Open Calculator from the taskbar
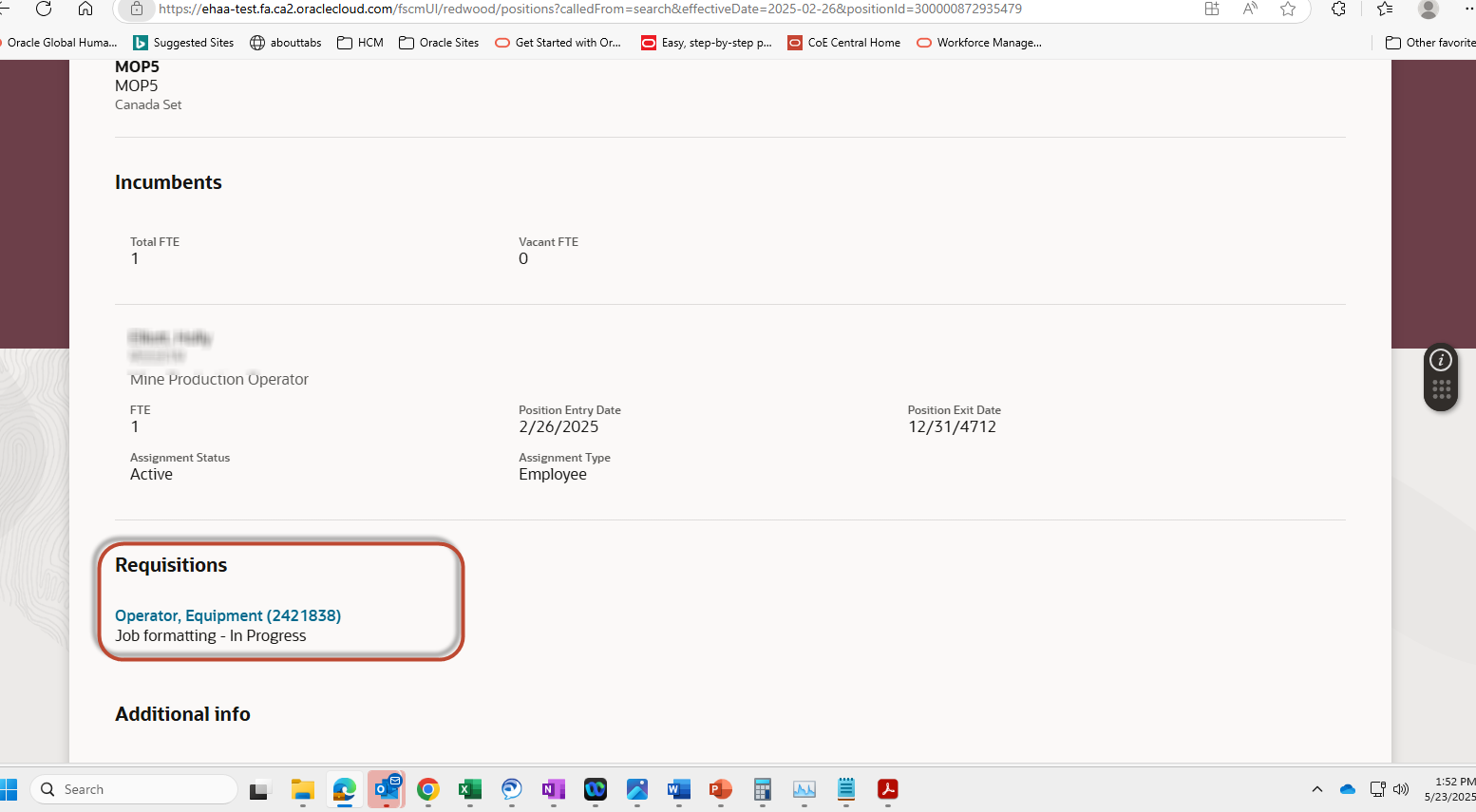The width and height of the screenshot is (1476, 812). pyautogui.click(x=763, y=789)
